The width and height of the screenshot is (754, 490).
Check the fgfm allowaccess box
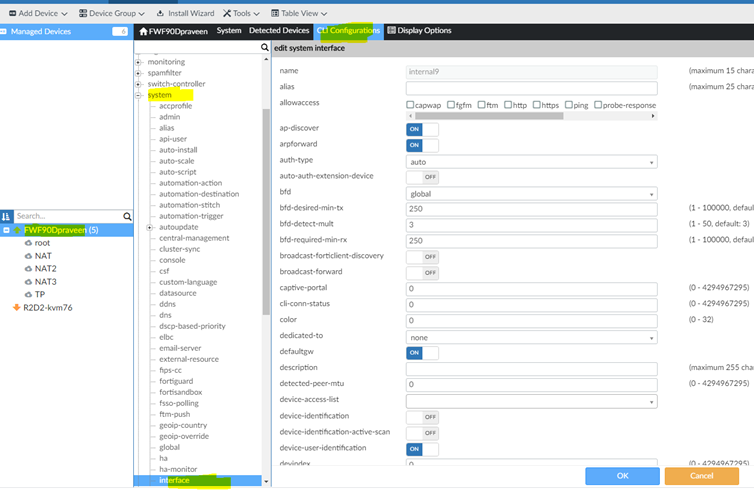click(x=451, y=105)
